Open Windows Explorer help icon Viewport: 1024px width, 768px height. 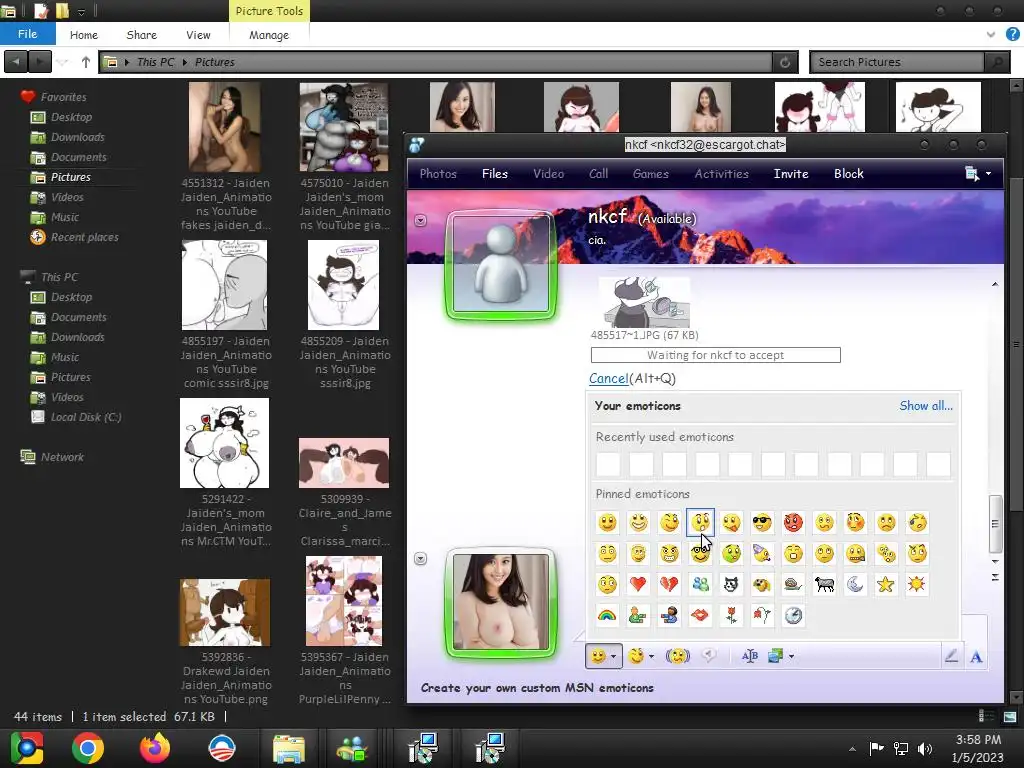point(1013,34)
